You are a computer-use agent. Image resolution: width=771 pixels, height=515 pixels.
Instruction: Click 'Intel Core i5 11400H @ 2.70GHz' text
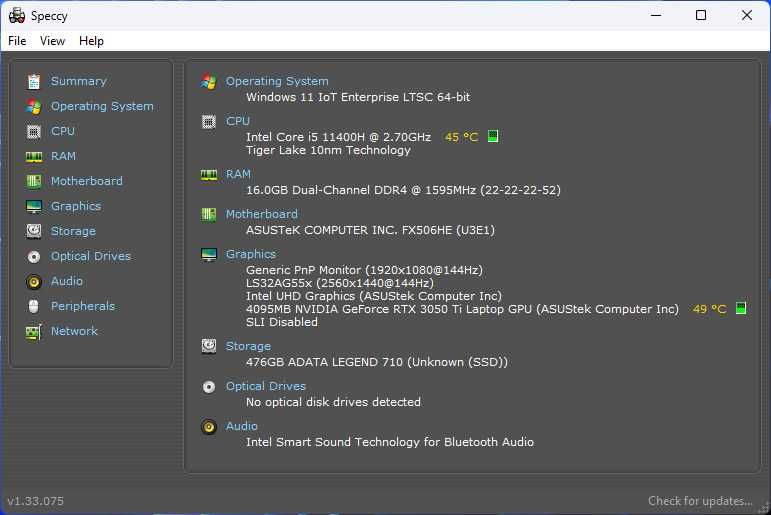(338, 137)
